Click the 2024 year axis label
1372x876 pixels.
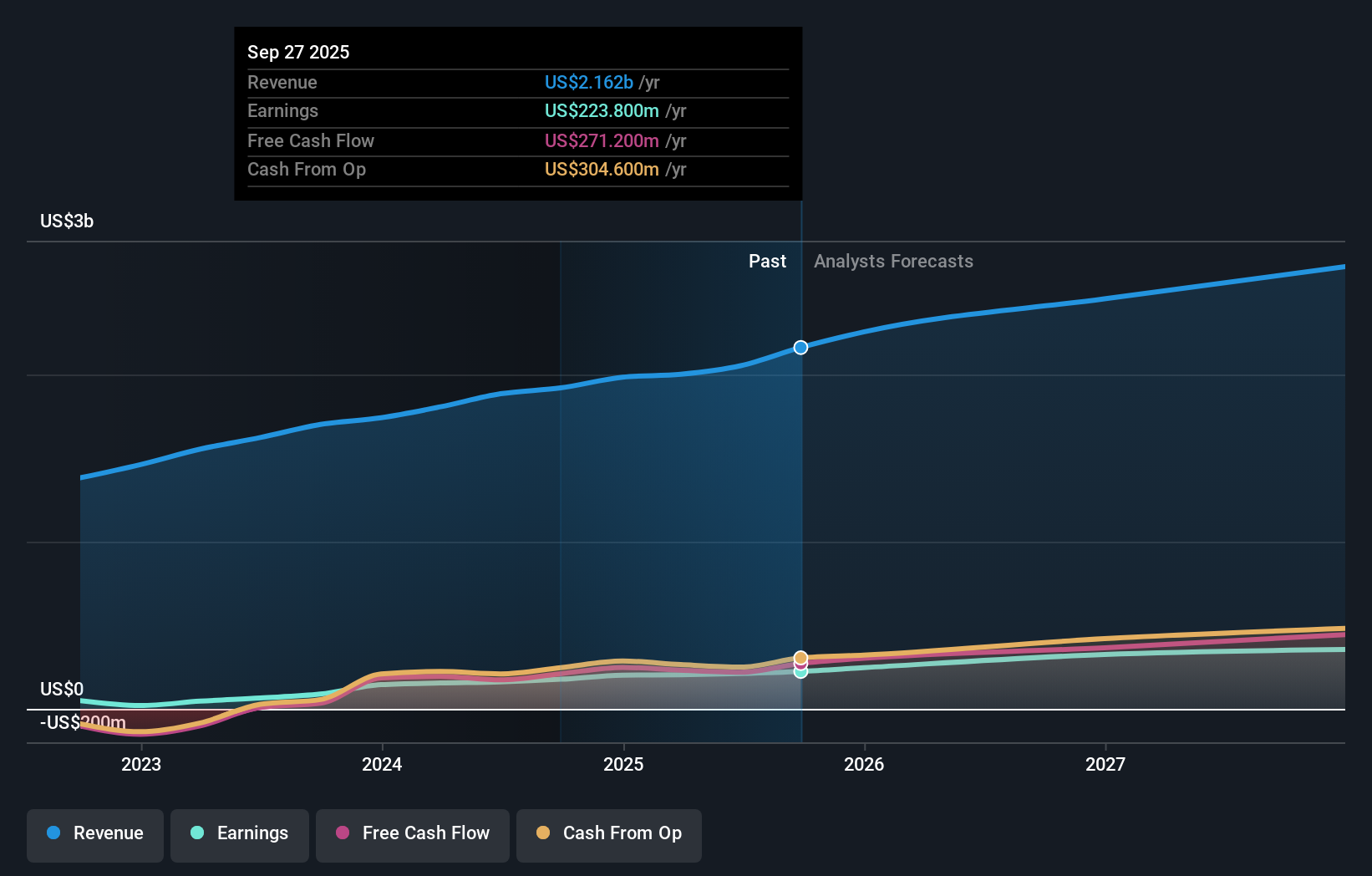[382, 764]
